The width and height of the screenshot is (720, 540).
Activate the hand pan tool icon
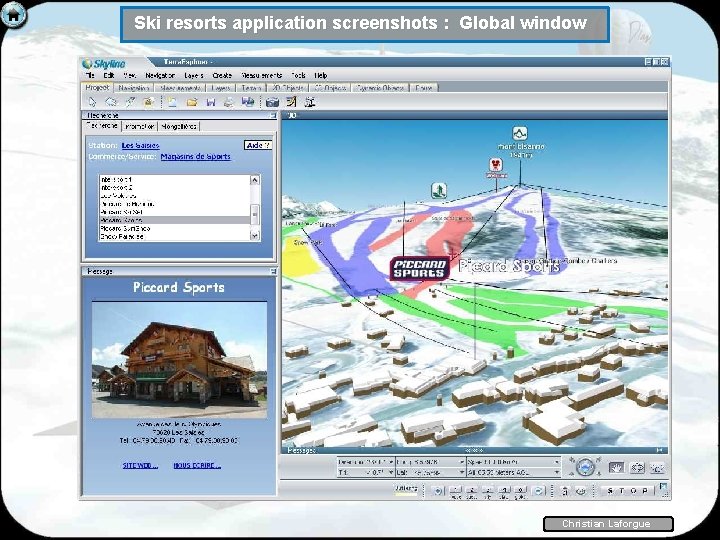coord(616,468)
